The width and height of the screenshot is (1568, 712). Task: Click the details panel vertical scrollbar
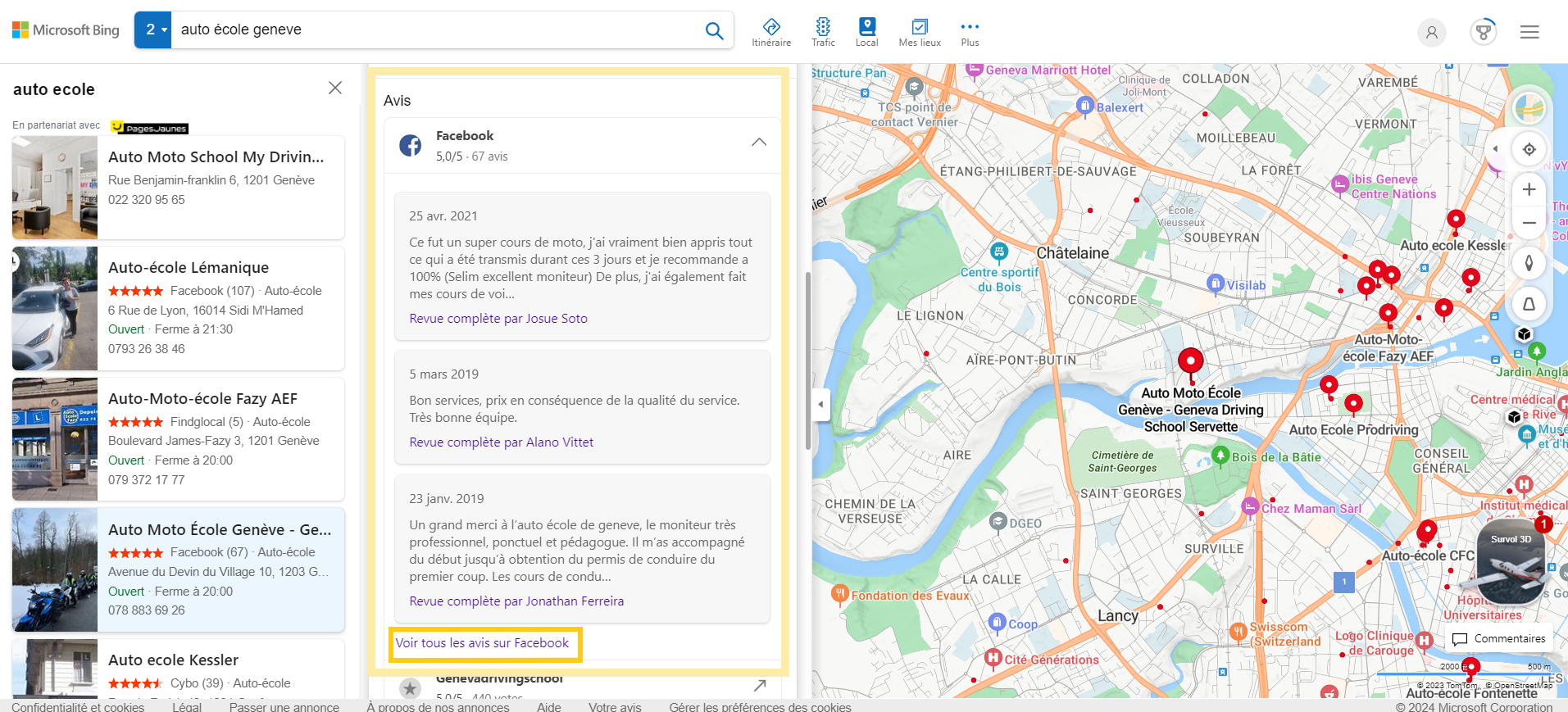(807, 361)
